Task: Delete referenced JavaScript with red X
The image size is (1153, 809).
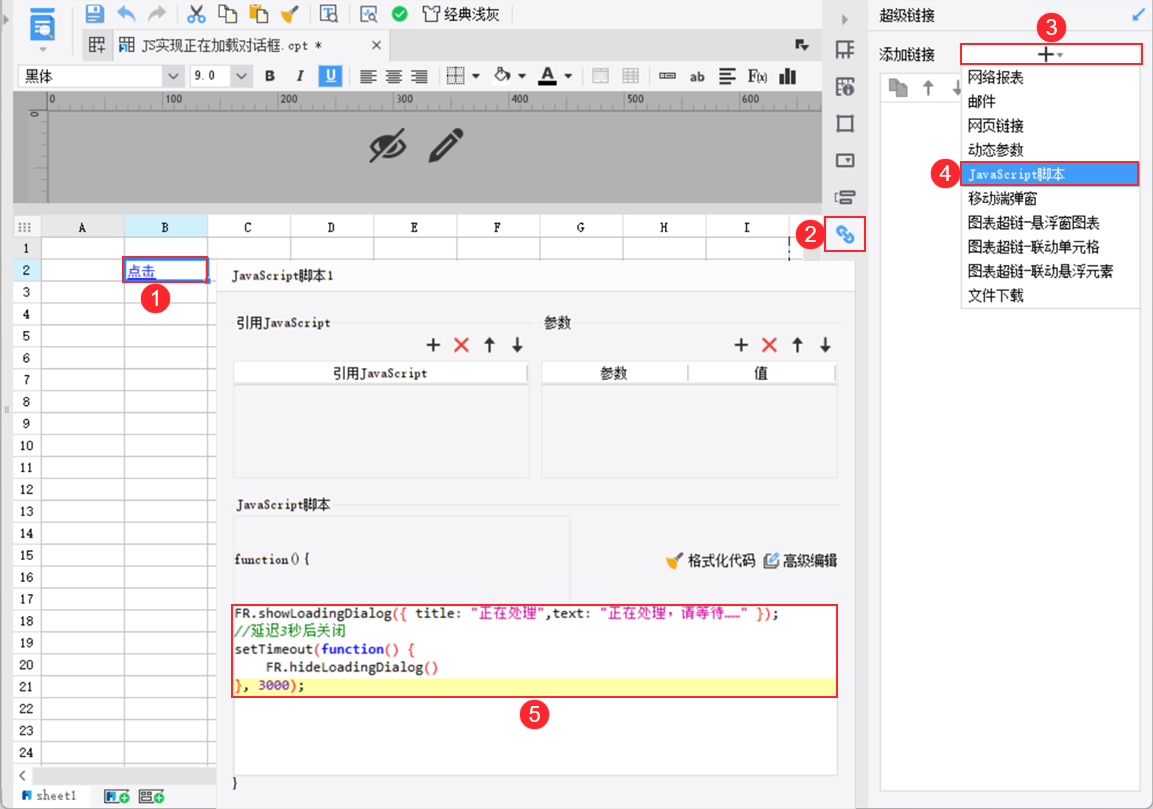Action: [461, 345]
